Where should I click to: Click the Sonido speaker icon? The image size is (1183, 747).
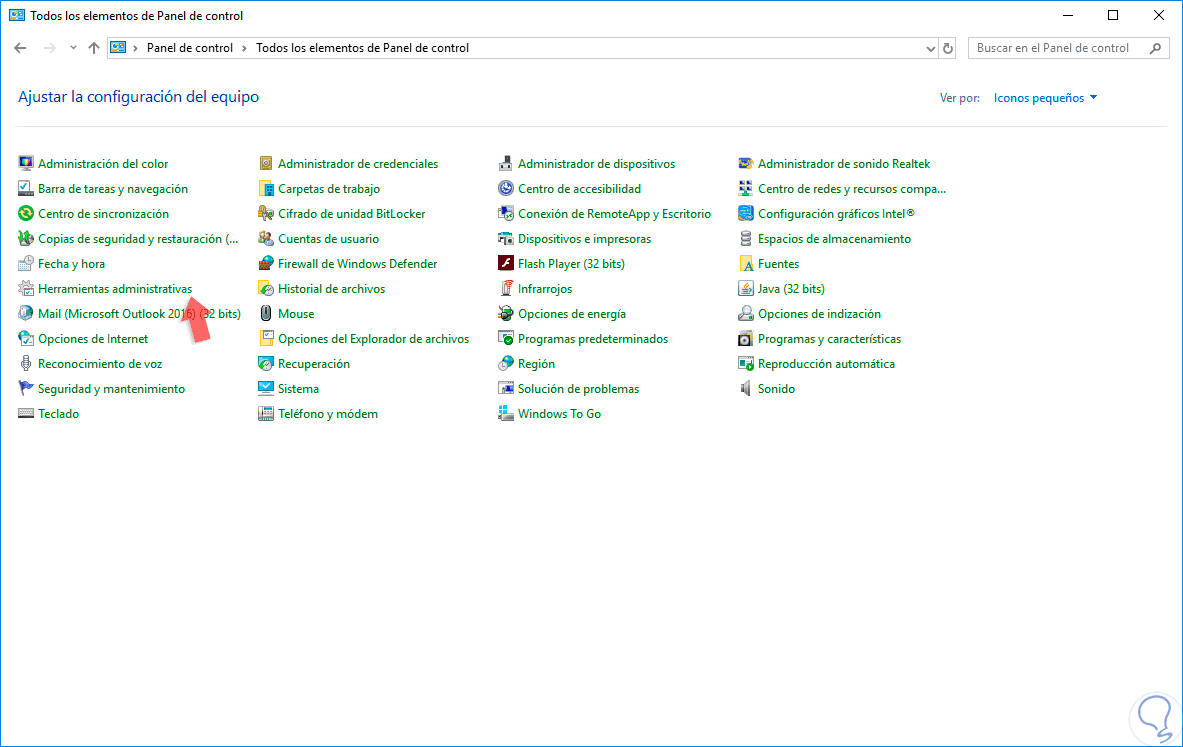746,389
